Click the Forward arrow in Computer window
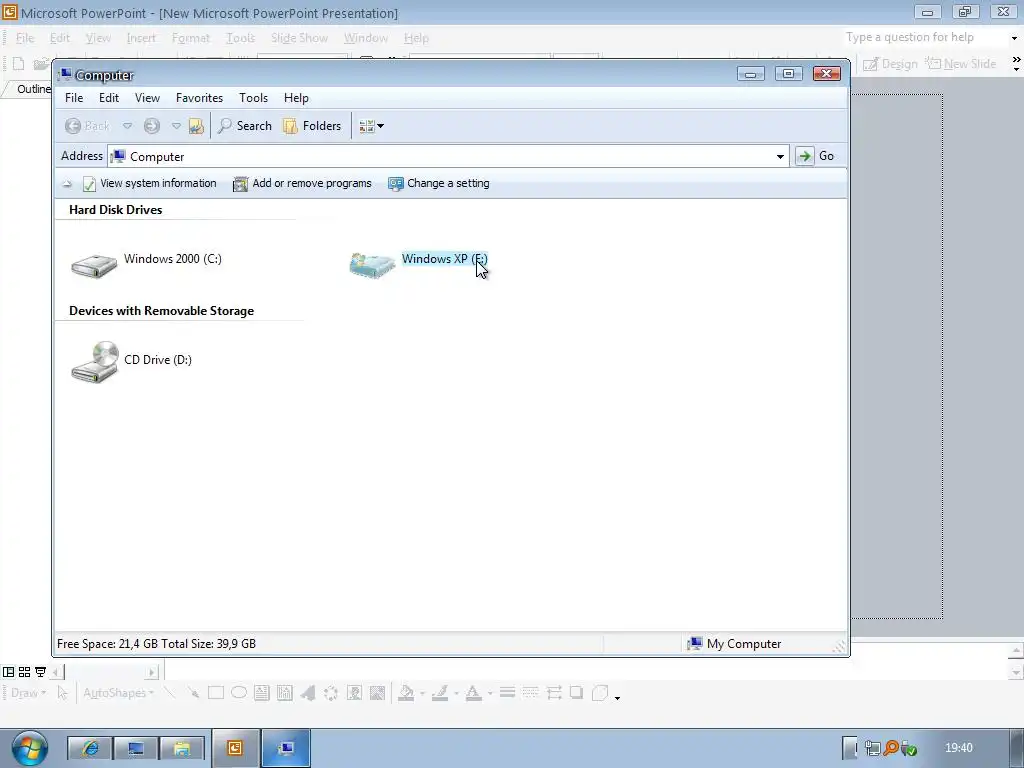 click(x=152, y=126)
